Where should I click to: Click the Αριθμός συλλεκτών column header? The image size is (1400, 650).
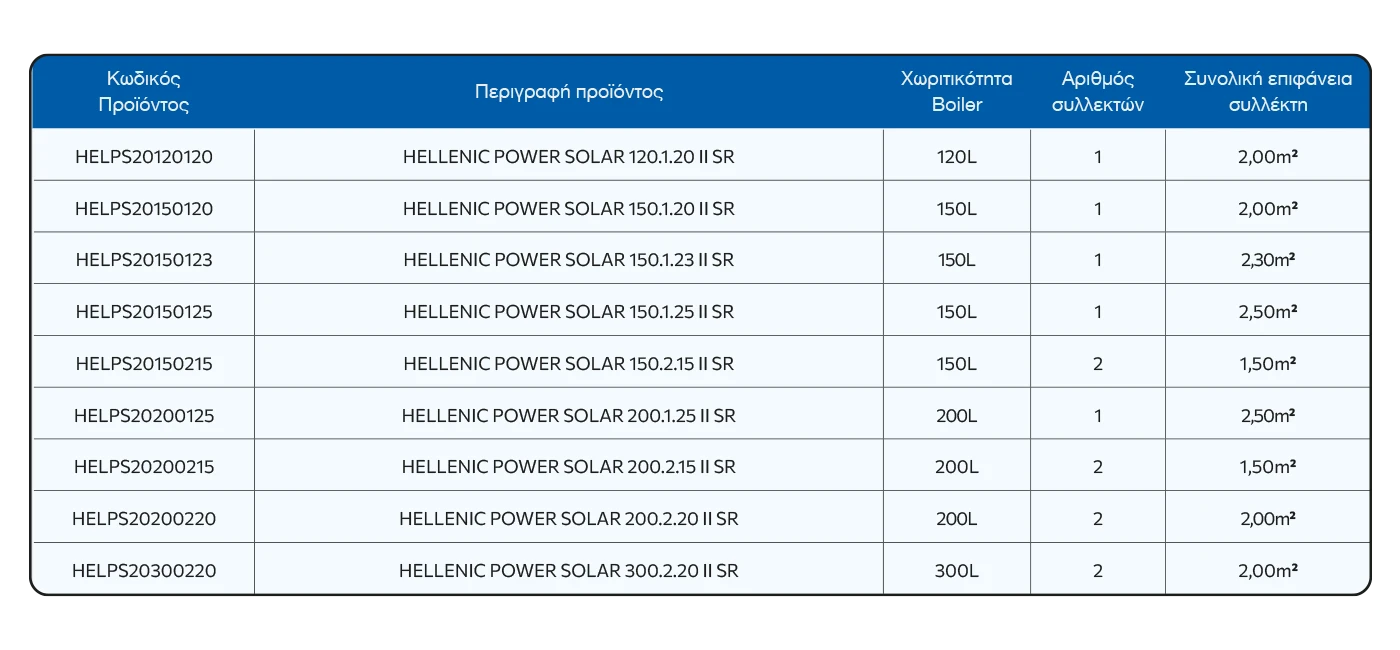(1097, 92)
